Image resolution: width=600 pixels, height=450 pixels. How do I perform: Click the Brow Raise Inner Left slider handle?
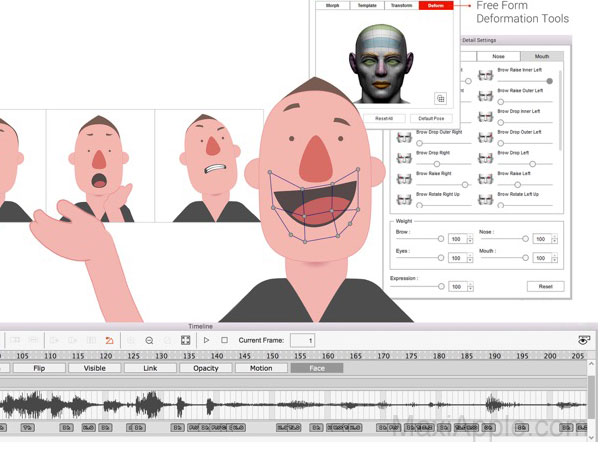coord(549,81)
